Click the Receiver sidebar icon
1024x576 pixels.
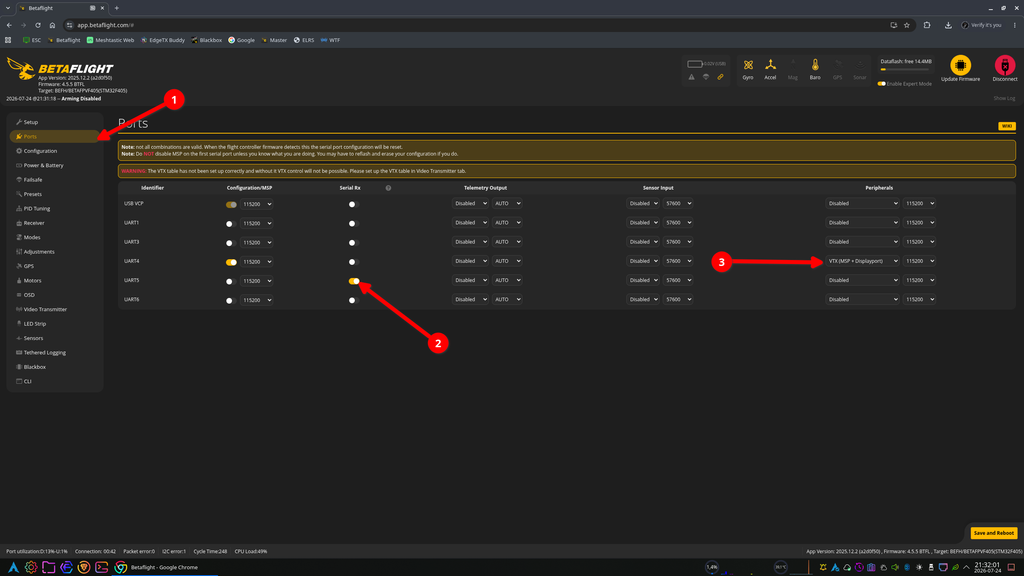(x=19, y=223)
